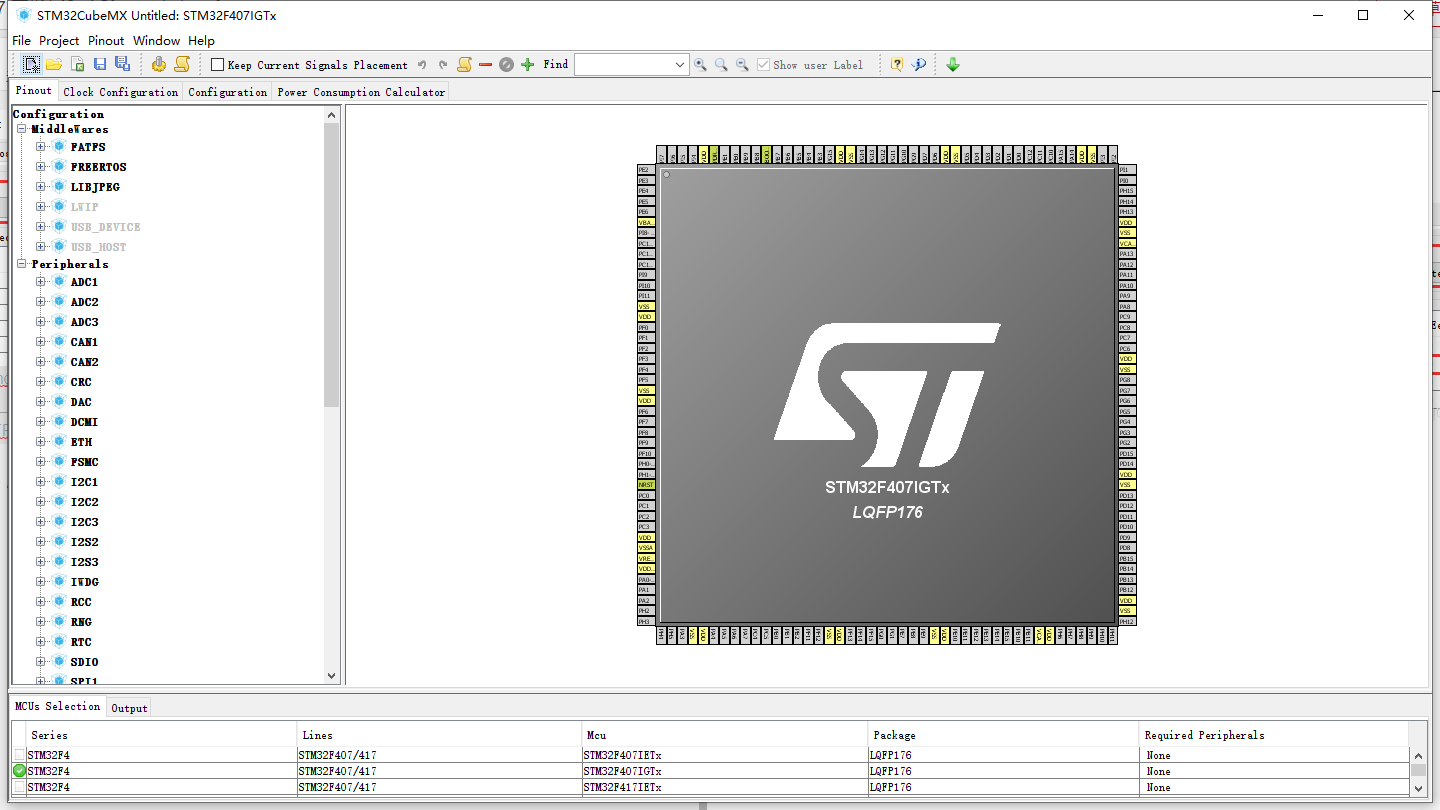Image resolution: width=1440 pixels, height=810 pixels.
Task: Open an existing project via toolbar icon
Action: coord(54,64)
